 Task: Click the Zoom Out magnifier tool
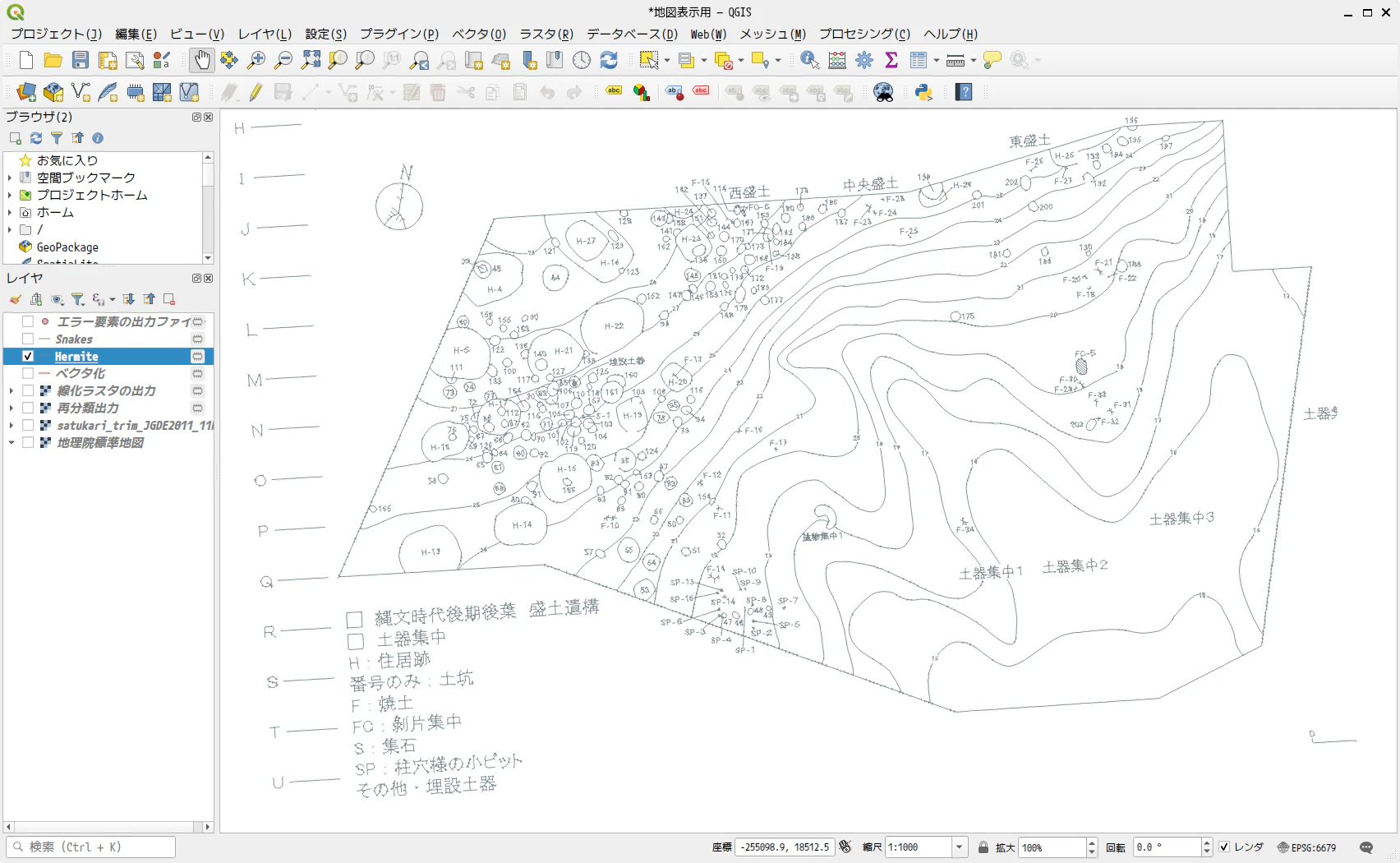pos(283,60)
